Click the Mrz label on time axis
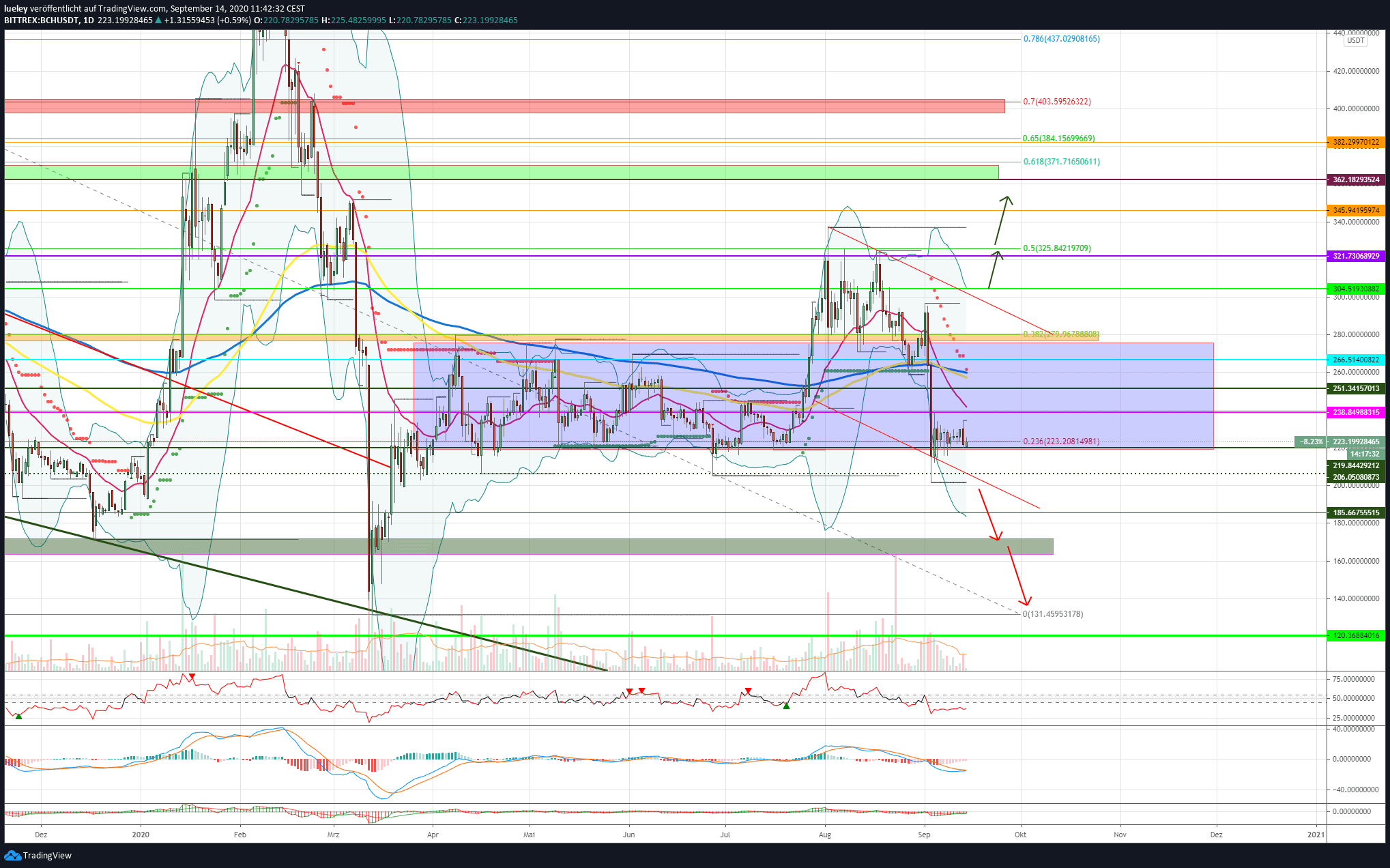 (333, 835)
